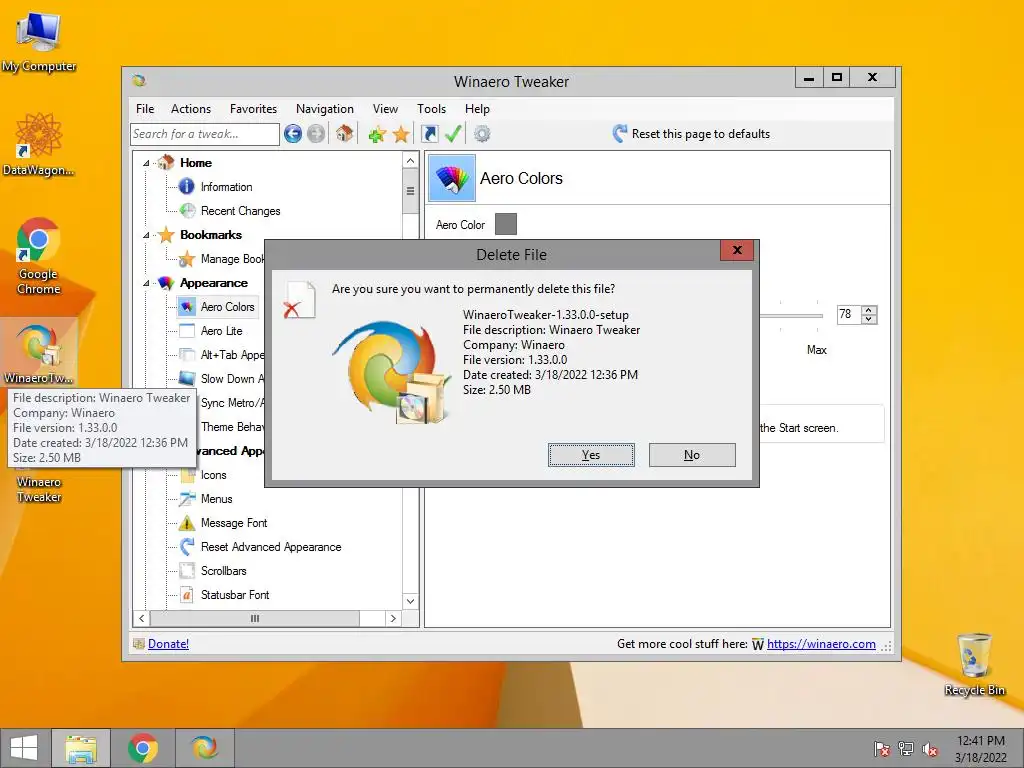Screen dimensions: 1024x768
Task: Go to Home page via house icon
Action: click(345, 134)
